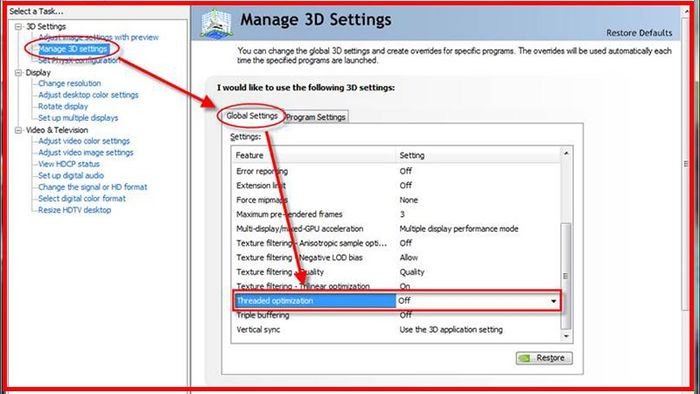Open Select digital color format
The image size is (700, 394).
82,199
